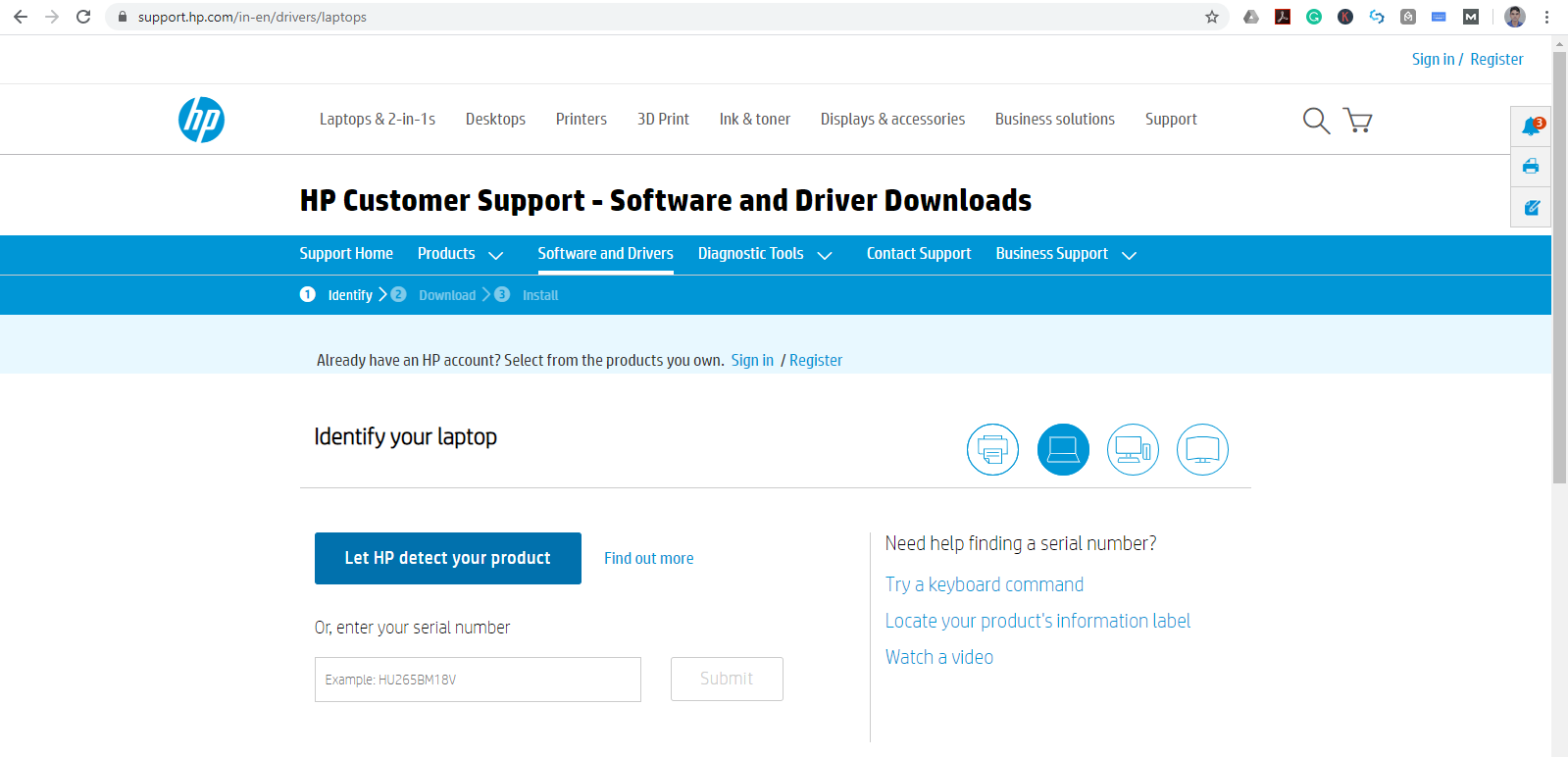
Task: Click the browser address bar URL
Action: coord(252,17)
